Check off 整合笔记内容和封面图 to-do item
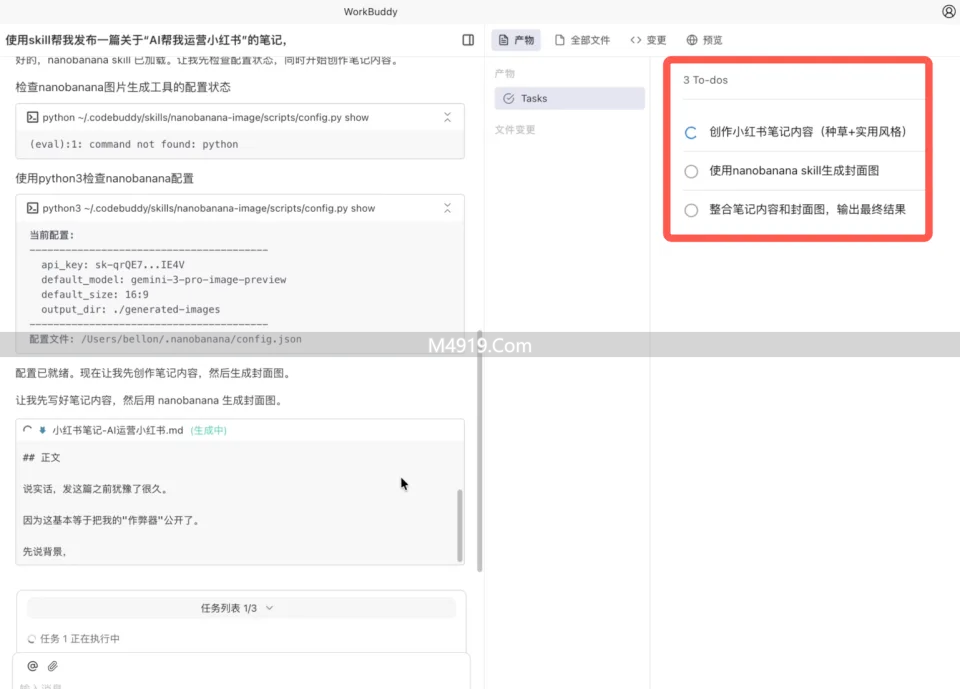960x689 pixels. pyautogui.click(x=690, y=210)
